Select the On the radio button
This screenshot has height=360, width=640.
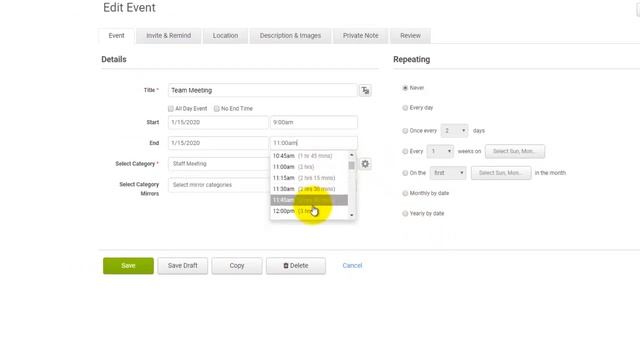click(405, 173)
